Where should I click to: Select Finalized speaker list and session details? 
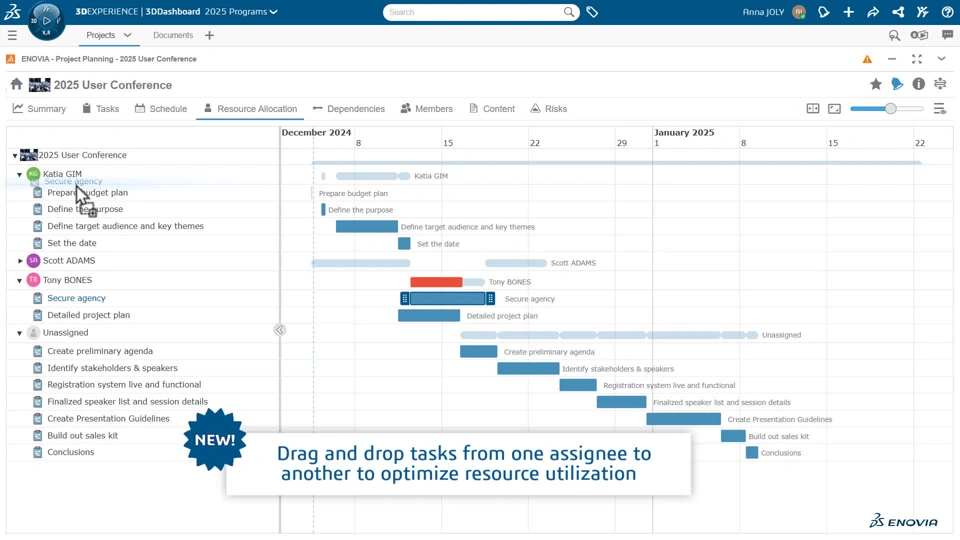pos(127,402)
